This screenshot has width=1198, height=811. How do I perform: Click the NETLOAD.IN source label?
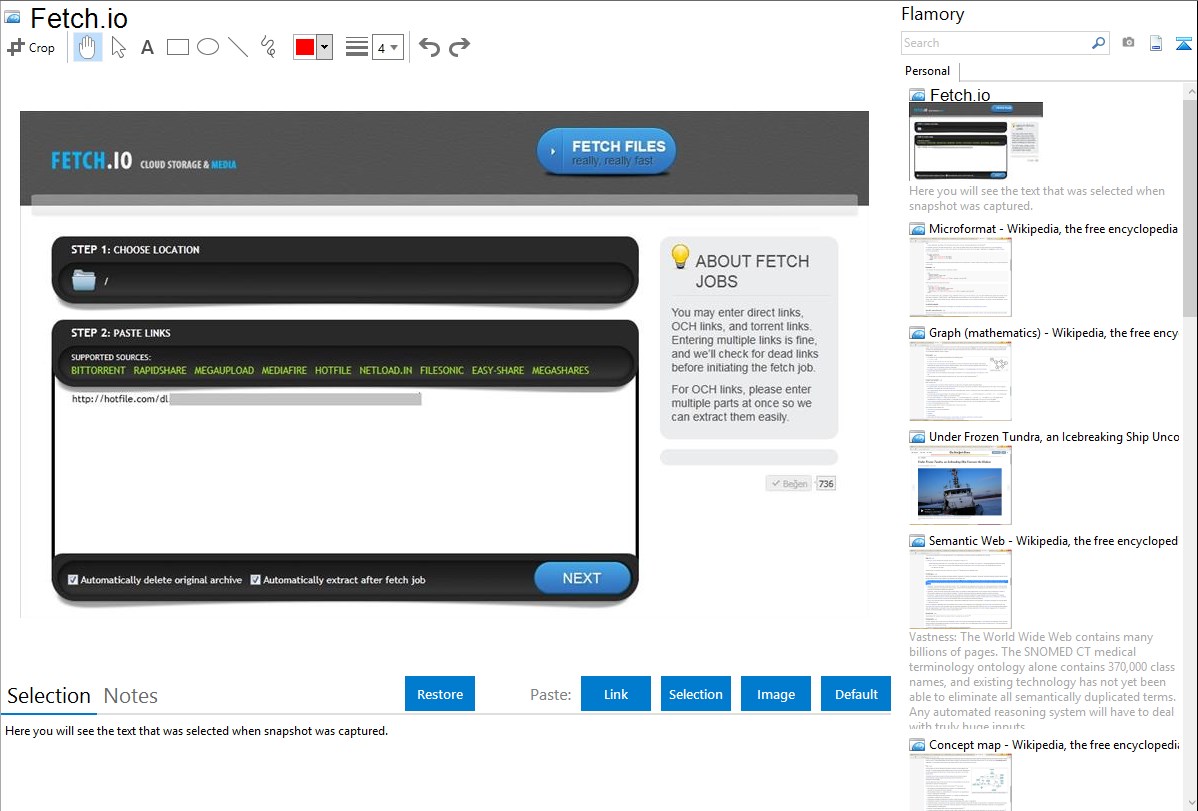(386, 371)
